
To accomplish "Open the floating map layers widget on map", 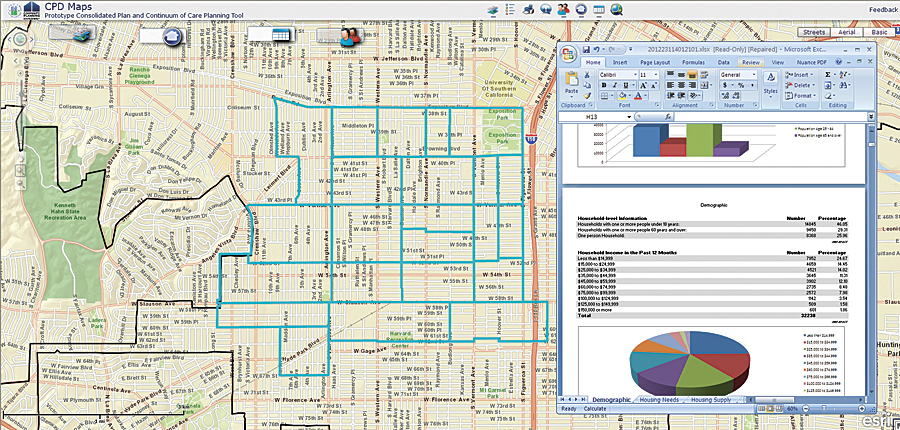I will 71,33.
